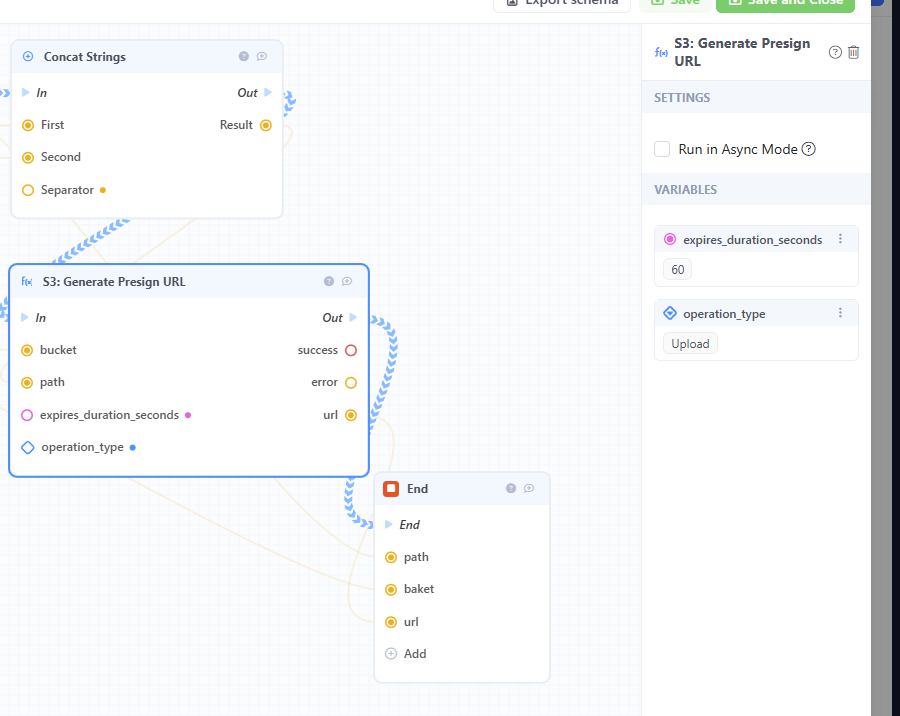Select the success output port
The width and height of the screenshot is (900, 716).
pyautogui.click(x=351, y=350)
